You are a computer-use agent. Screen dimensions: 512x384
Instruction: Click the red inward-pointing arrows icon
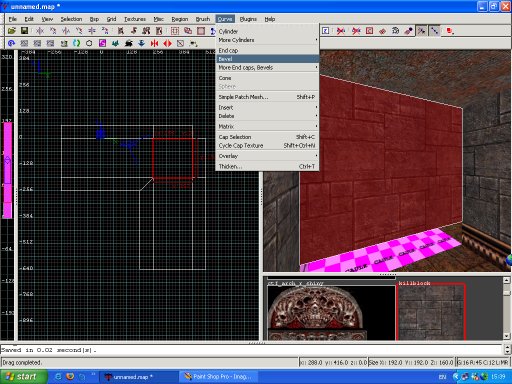[154, 43]
